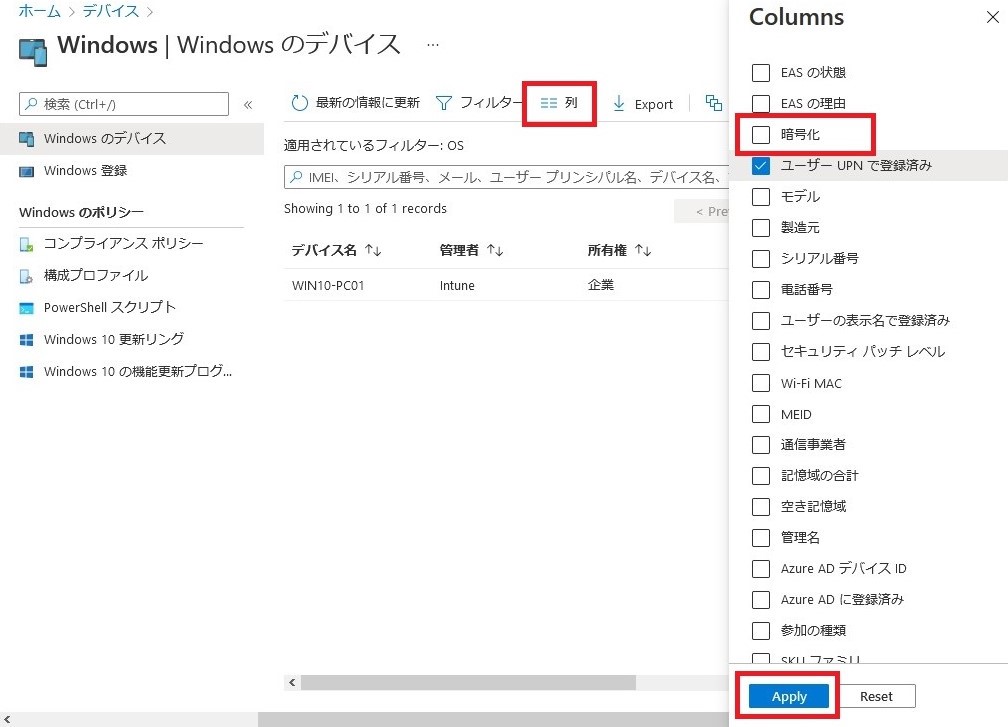Open the ellipsis menu beside the page title
Image resolution: width=1008 pixels, height=727 pixels.
433,45
